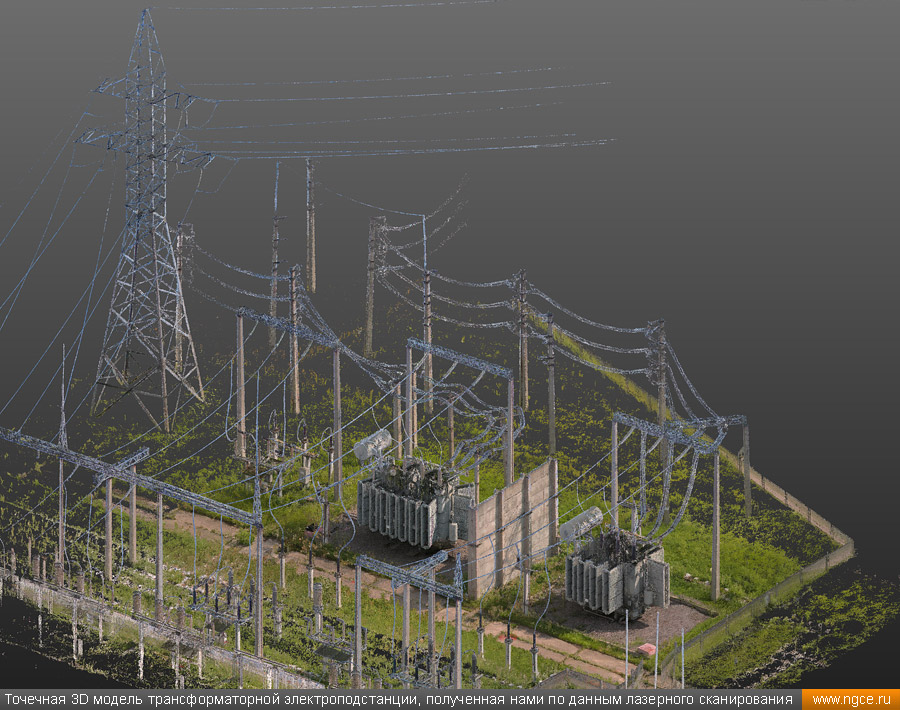Click the right power transformer
Viewport: 900px width, 710px height.
pyautogui.click(x=617, y=574)
